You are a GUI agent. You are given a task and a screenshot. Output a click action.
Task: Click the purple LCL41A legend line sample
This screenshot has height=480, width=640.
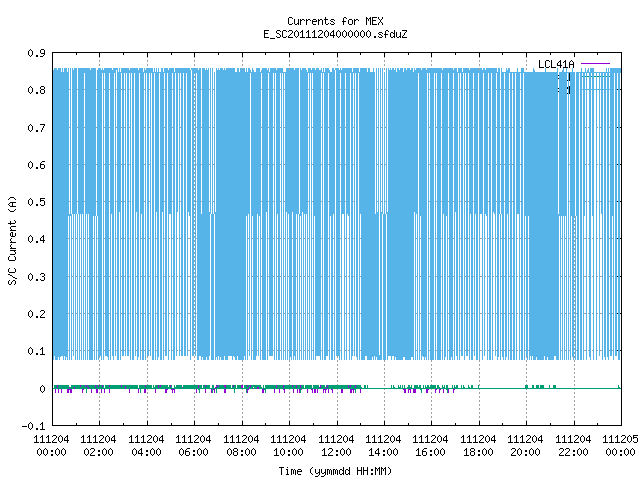[x=595, y=64]
